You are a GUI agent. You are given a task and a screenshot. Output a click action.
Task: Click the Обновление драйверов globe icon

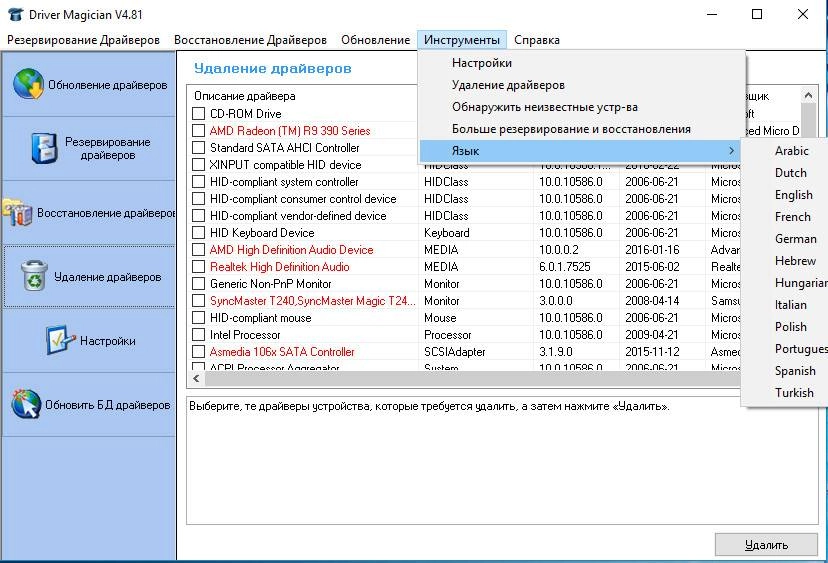pyautogui.click(x=29, y=84)
